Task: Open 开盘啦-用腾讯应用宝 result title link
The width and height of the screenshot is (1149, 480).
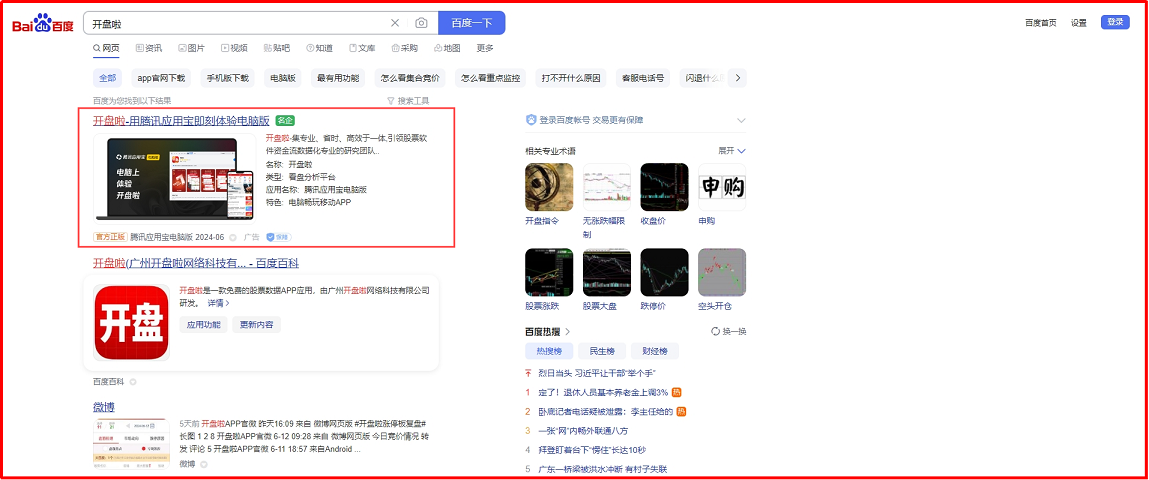Action: tap(181, 120)
